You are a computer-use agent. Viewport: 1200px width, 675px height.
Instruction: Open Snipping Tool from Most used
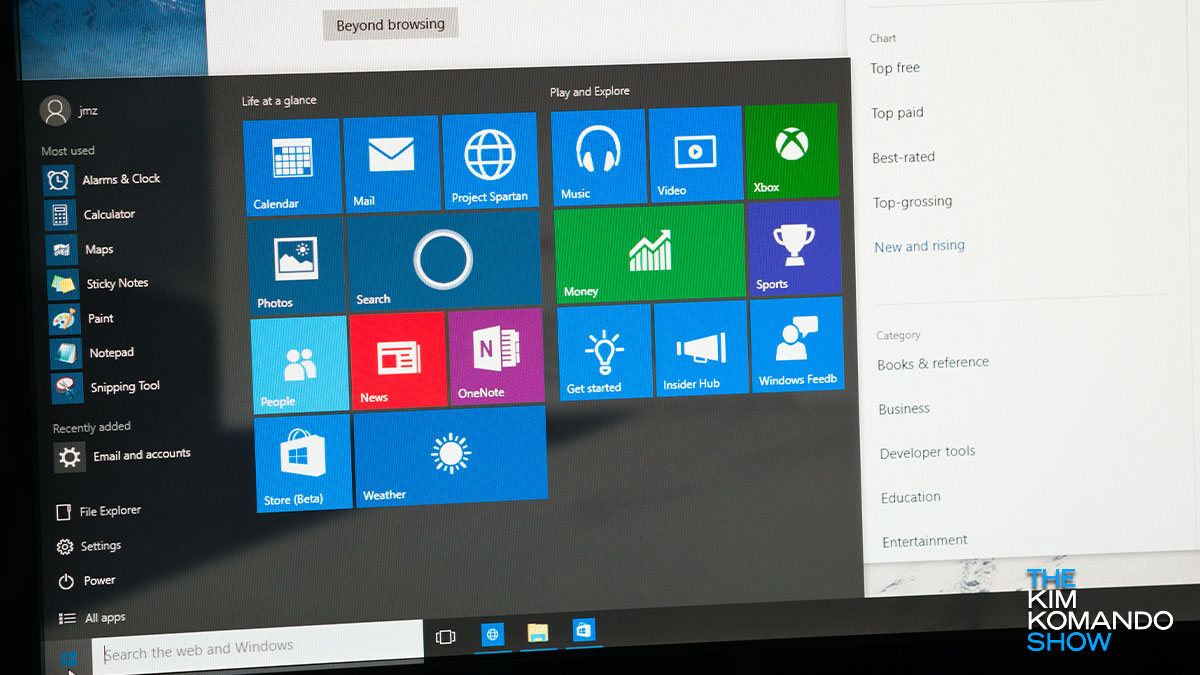(x=124, y=387)
